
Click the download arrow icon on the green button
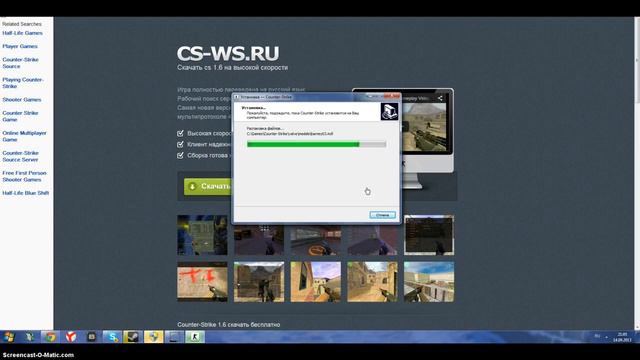tap(192, 187)
